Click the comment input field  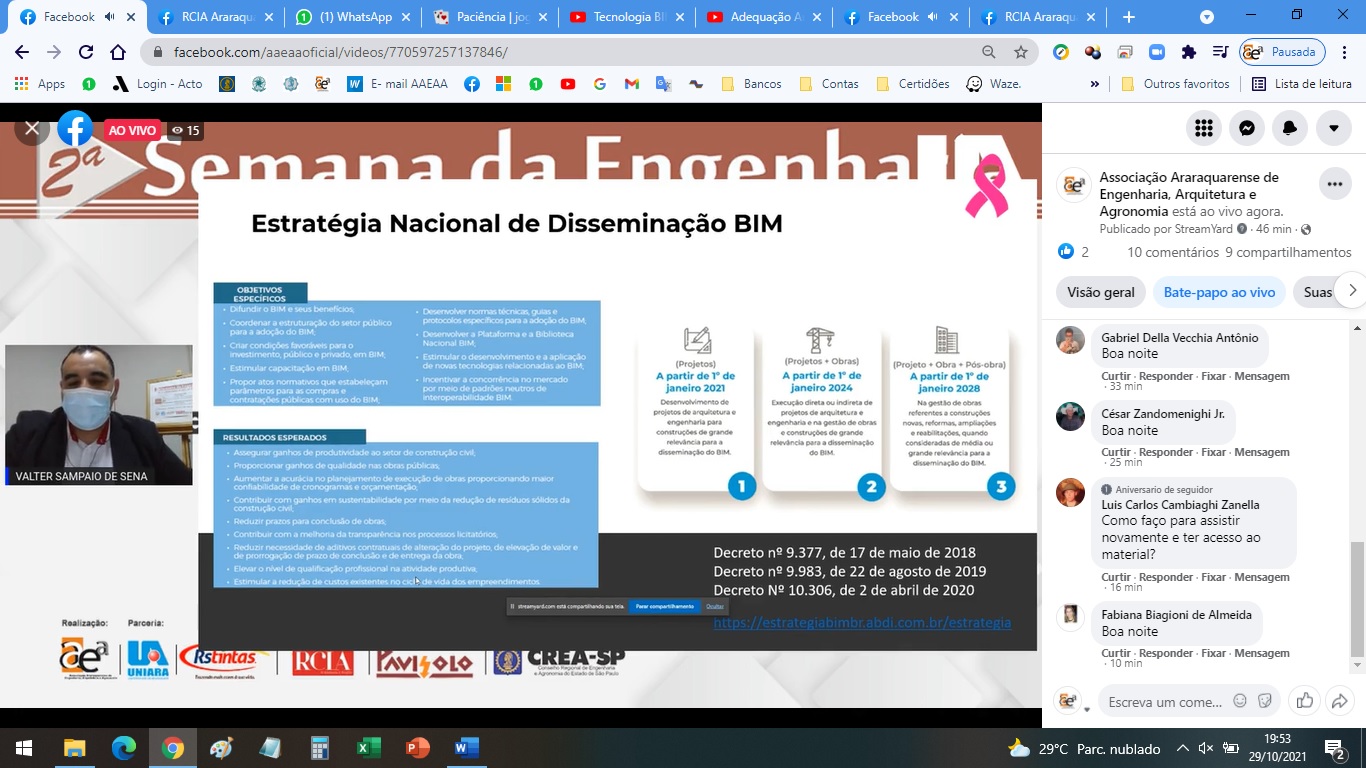click(x=1166, y=701)
